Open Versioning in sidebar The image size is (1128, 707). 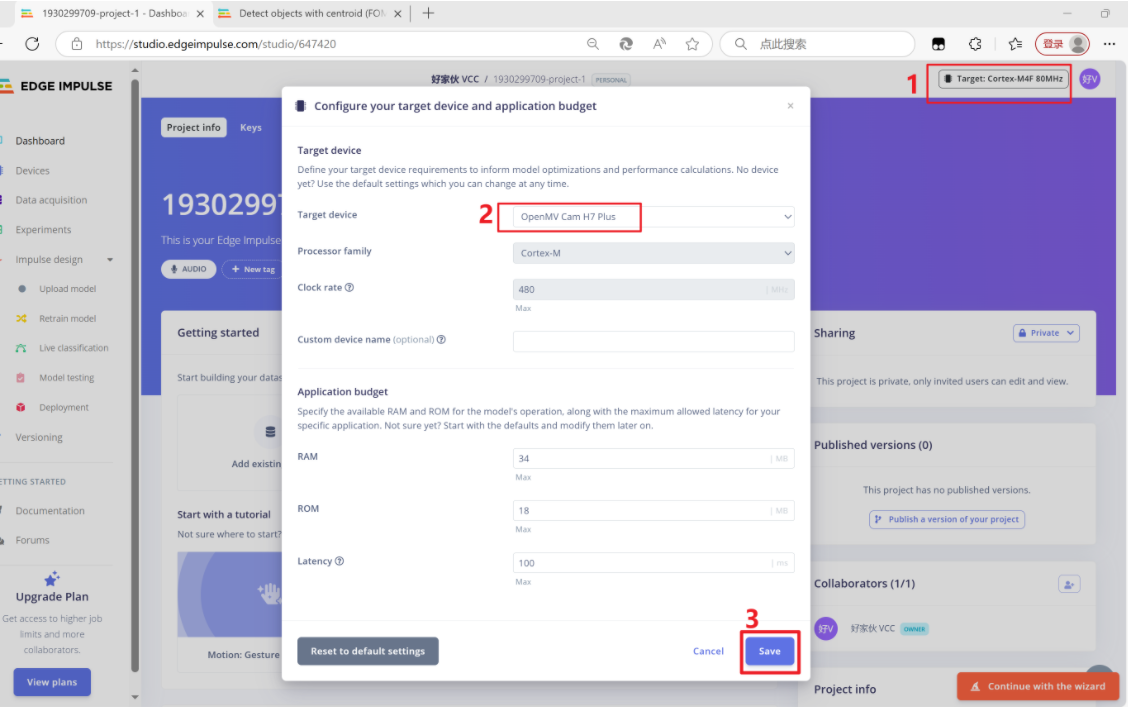(39, 437)
